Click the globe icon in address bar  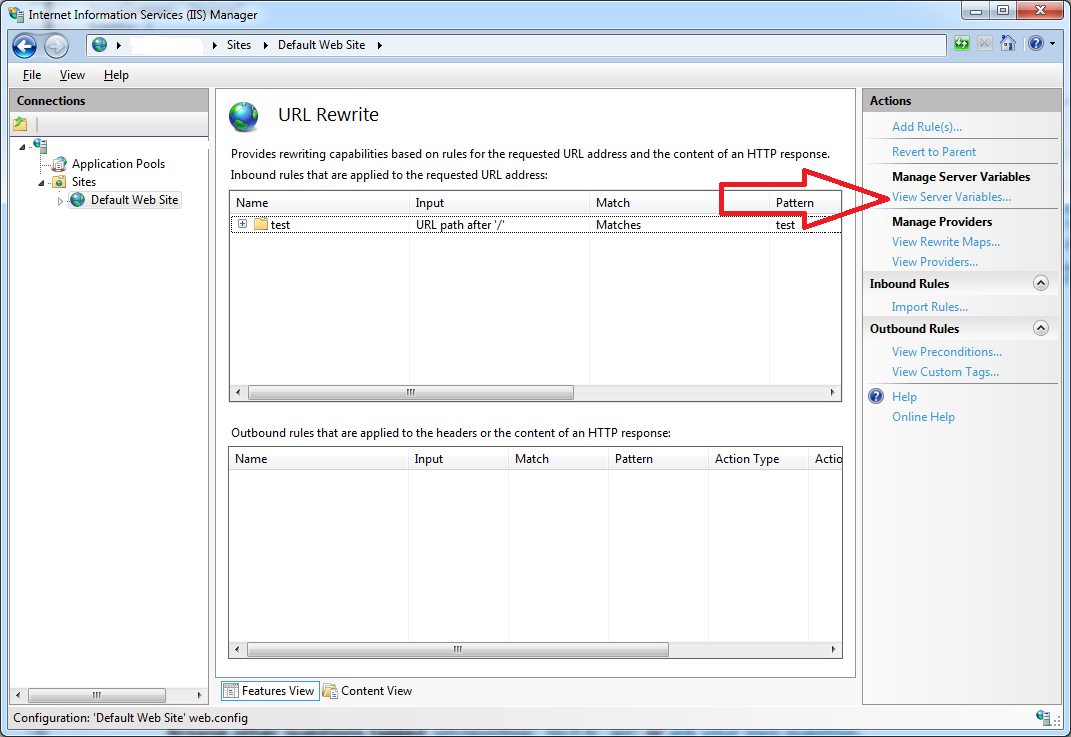(100, 45)
